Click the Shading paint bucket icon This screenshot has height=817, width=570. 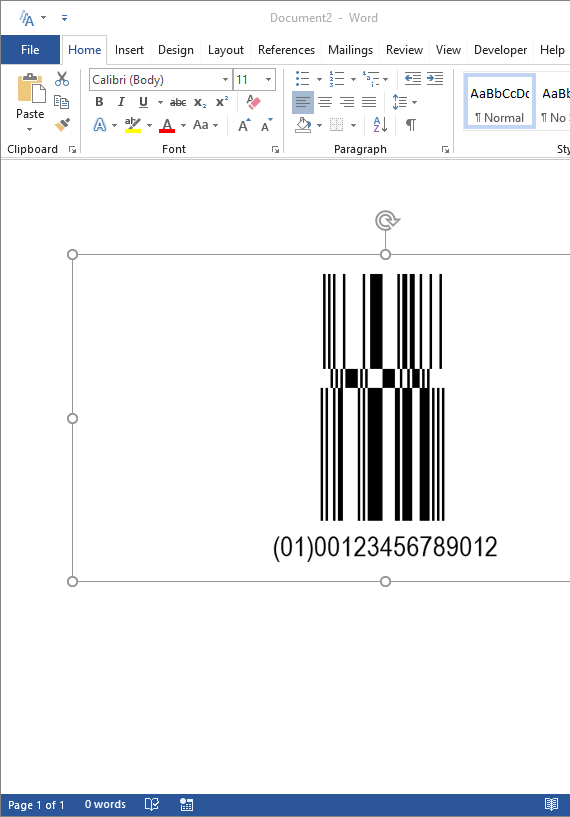pyautogui.click(x=303, y=125)
